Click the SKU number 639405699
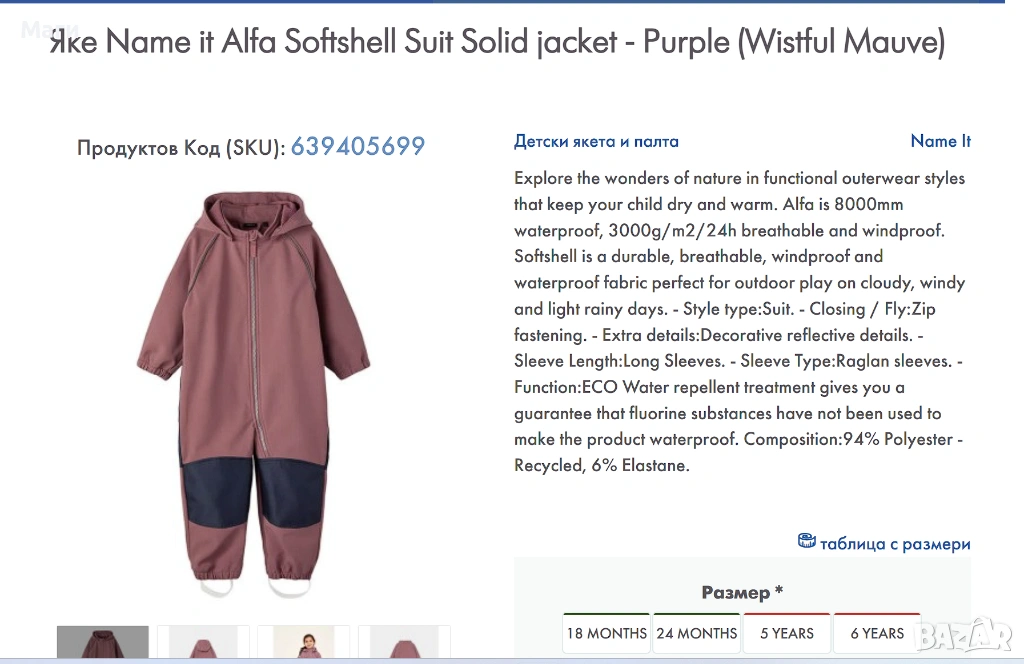Image resolution: width=1024 pixels, height=664 pixels. [358, 146]
